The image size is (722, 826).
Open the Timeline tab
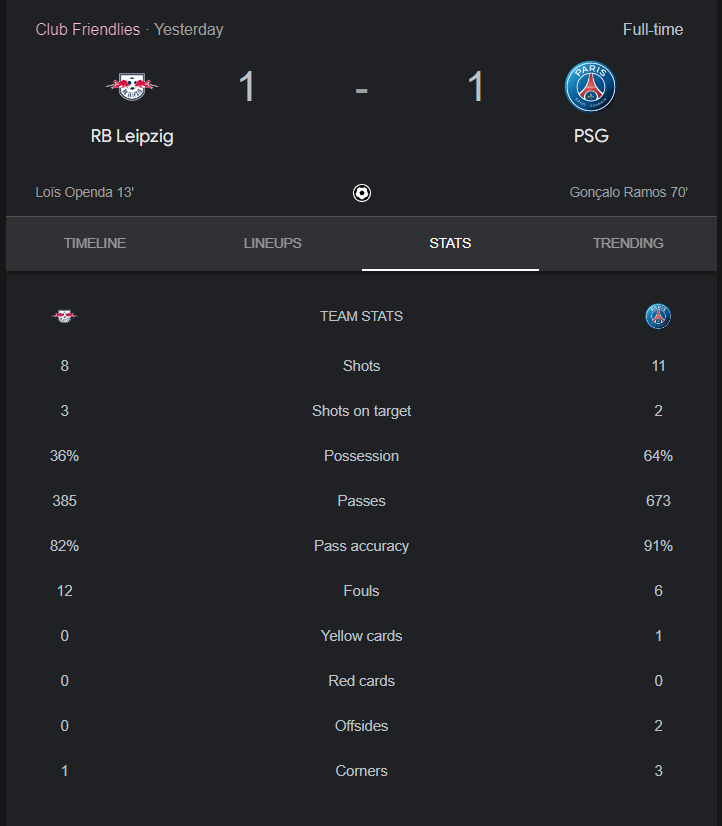tap(95, 243)
